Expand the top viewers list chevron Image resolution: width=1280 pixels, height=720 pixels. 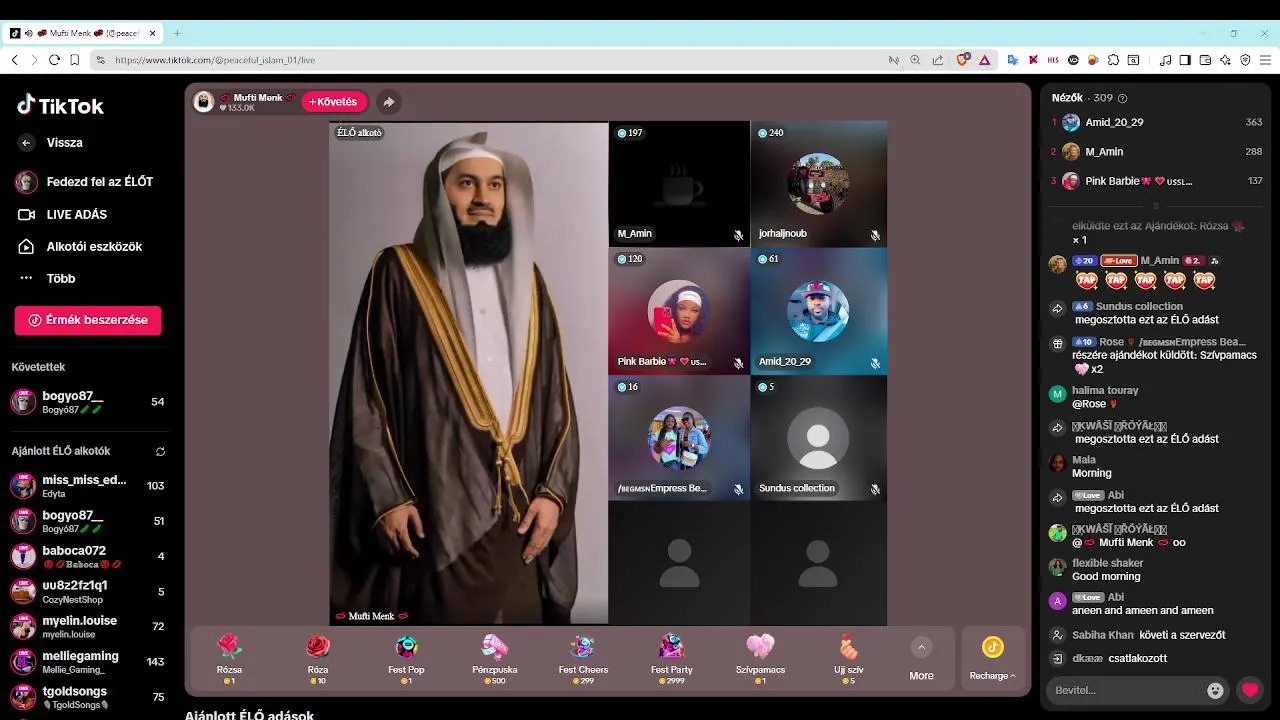(1155, 206)
